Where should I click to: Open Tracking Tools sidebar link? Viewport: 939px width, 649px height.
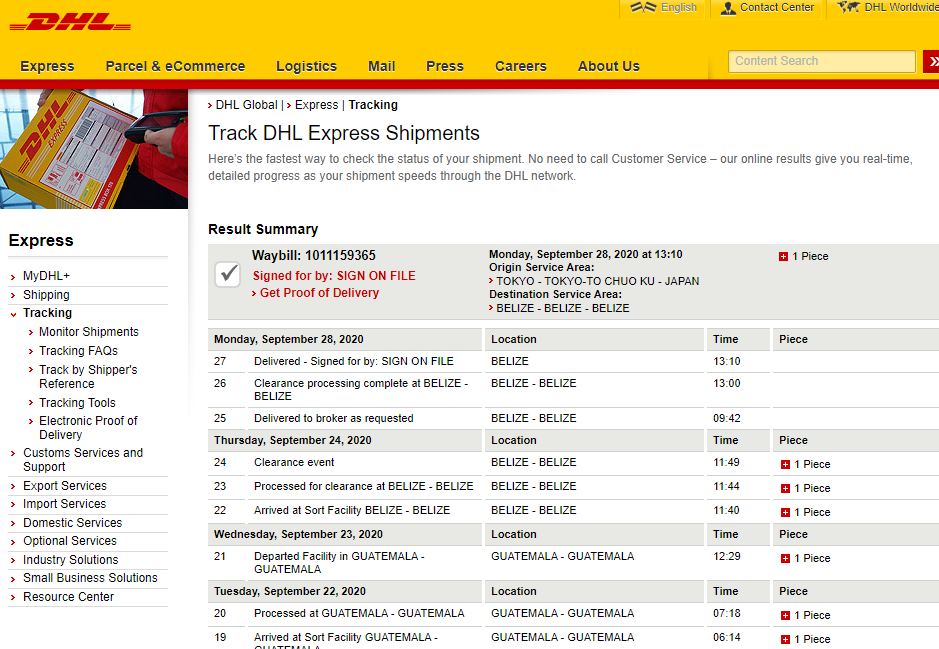click(77, 403)
